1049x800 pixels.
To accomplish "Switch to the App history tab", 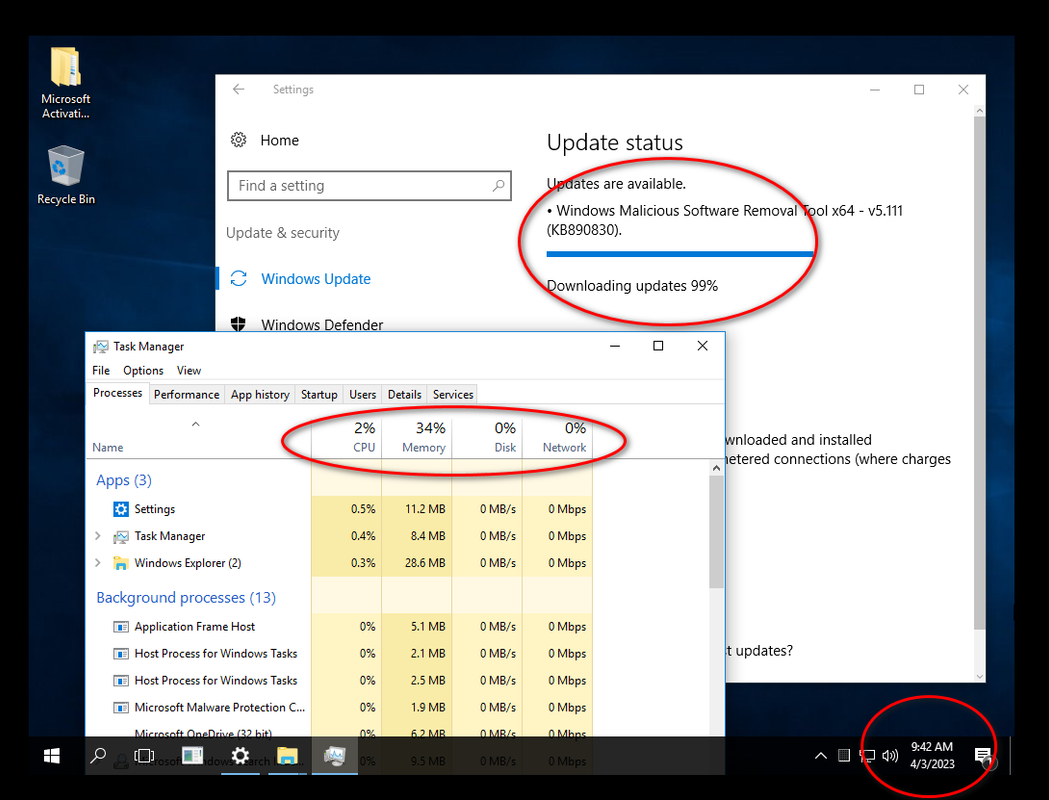I will [260, 395].
